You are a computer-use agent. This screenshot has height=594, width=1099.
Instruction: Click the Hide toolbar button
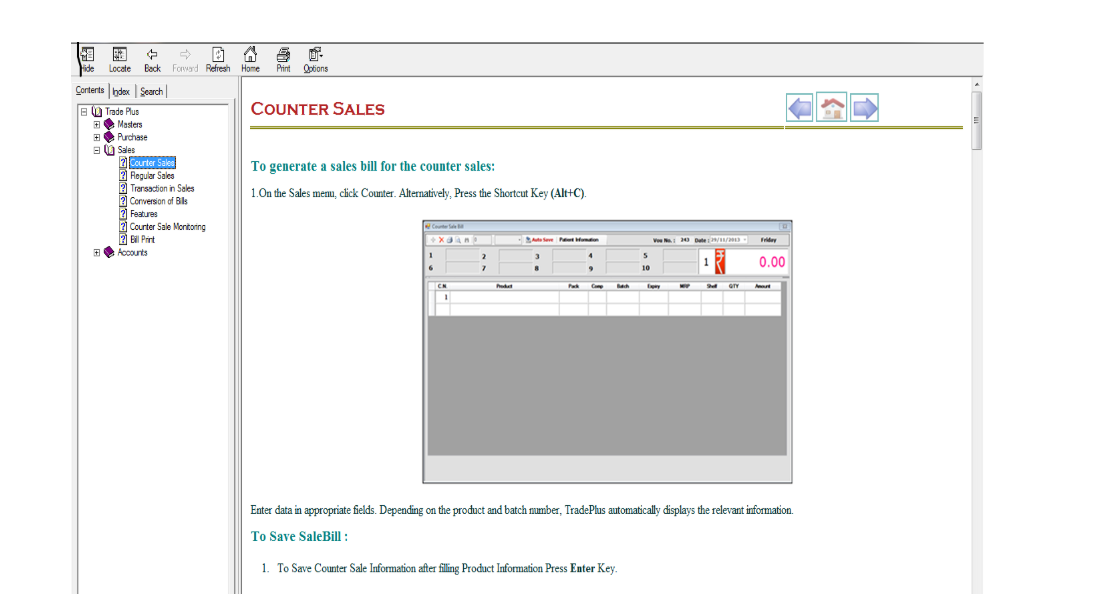87,60
